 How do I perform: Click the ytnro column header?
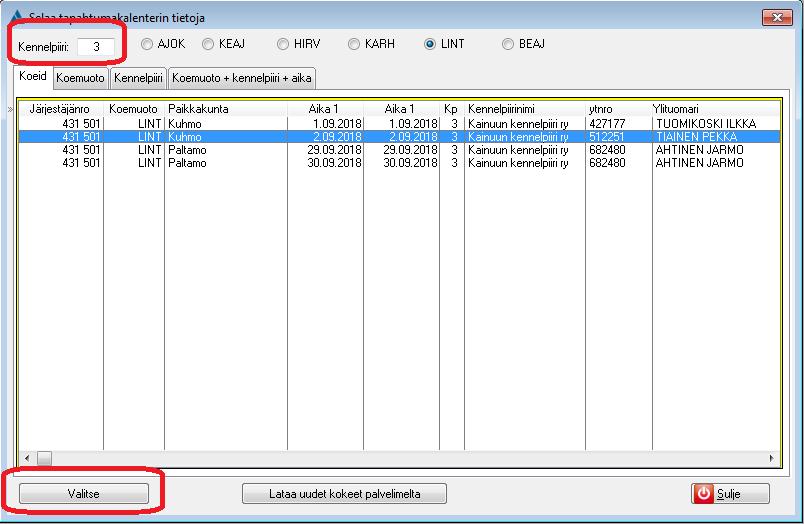tap(618, 109)
